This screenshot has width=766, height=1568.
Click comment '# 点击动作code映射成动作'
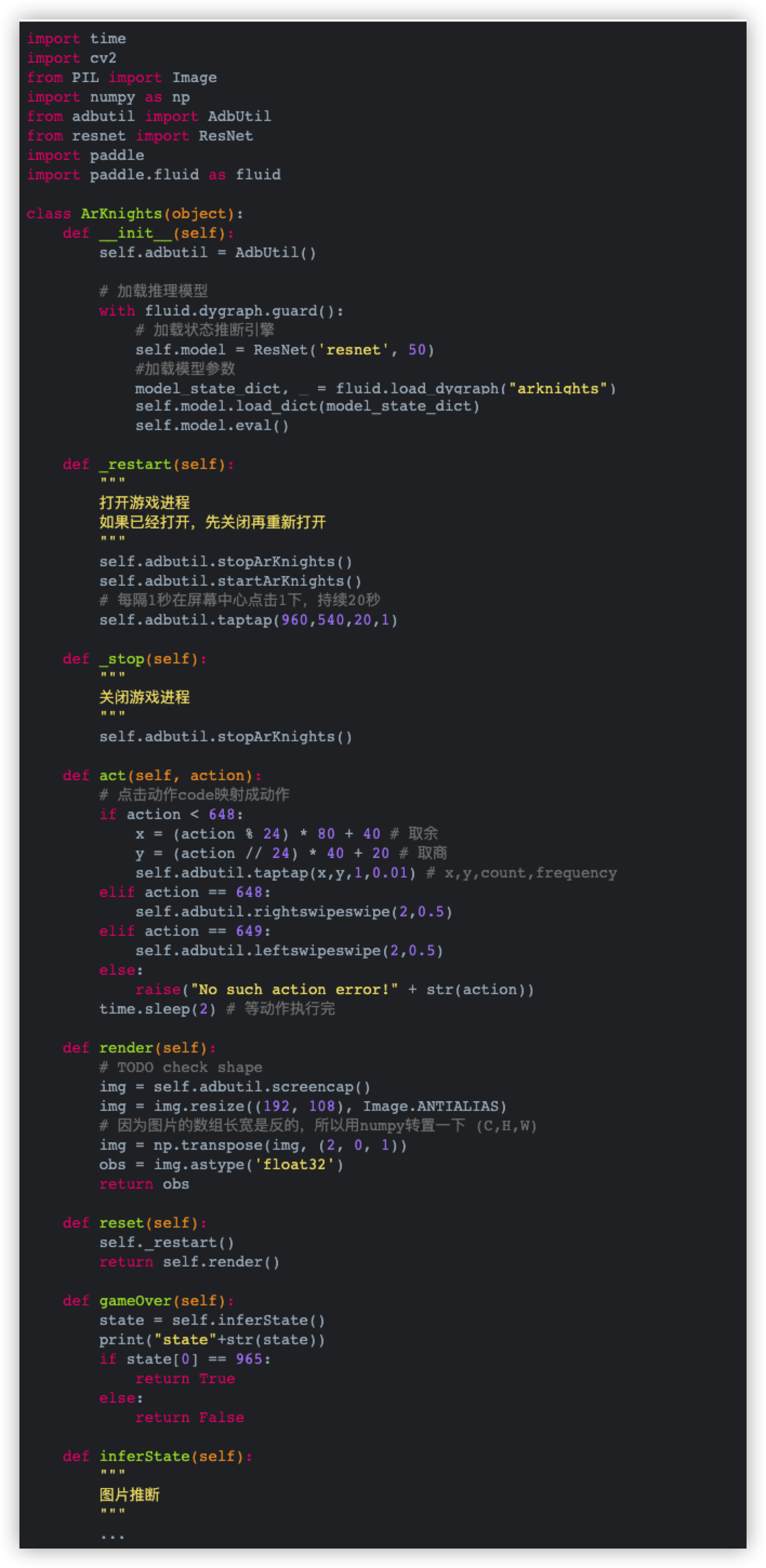pyautogui.click(x=194, y=795)
